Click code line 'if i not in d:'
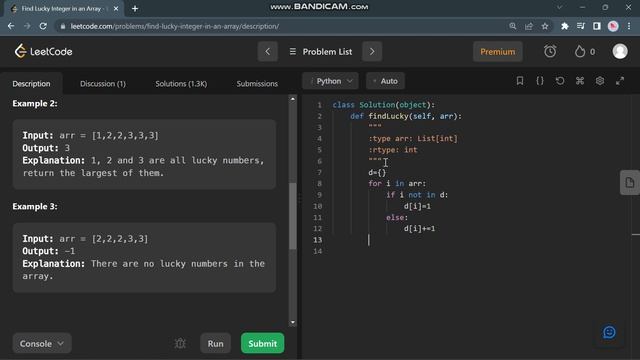The image size is (640, 360). 417,195
